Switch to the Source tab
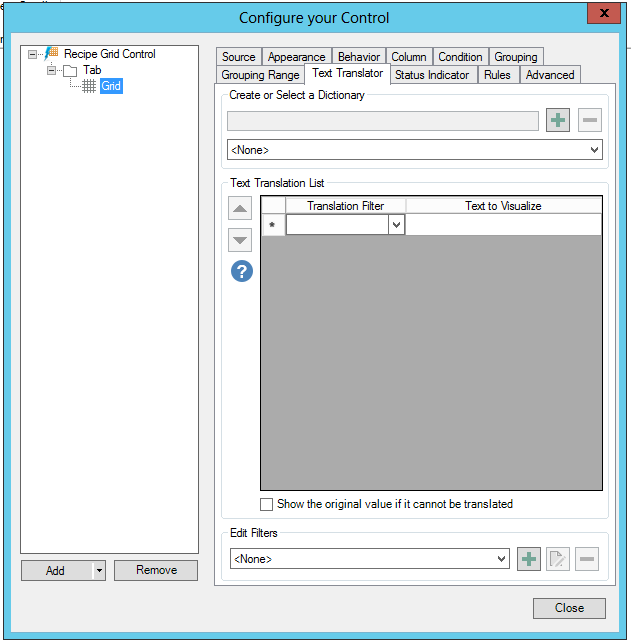Screen dimensions: 631x642 tap(239, 57)
